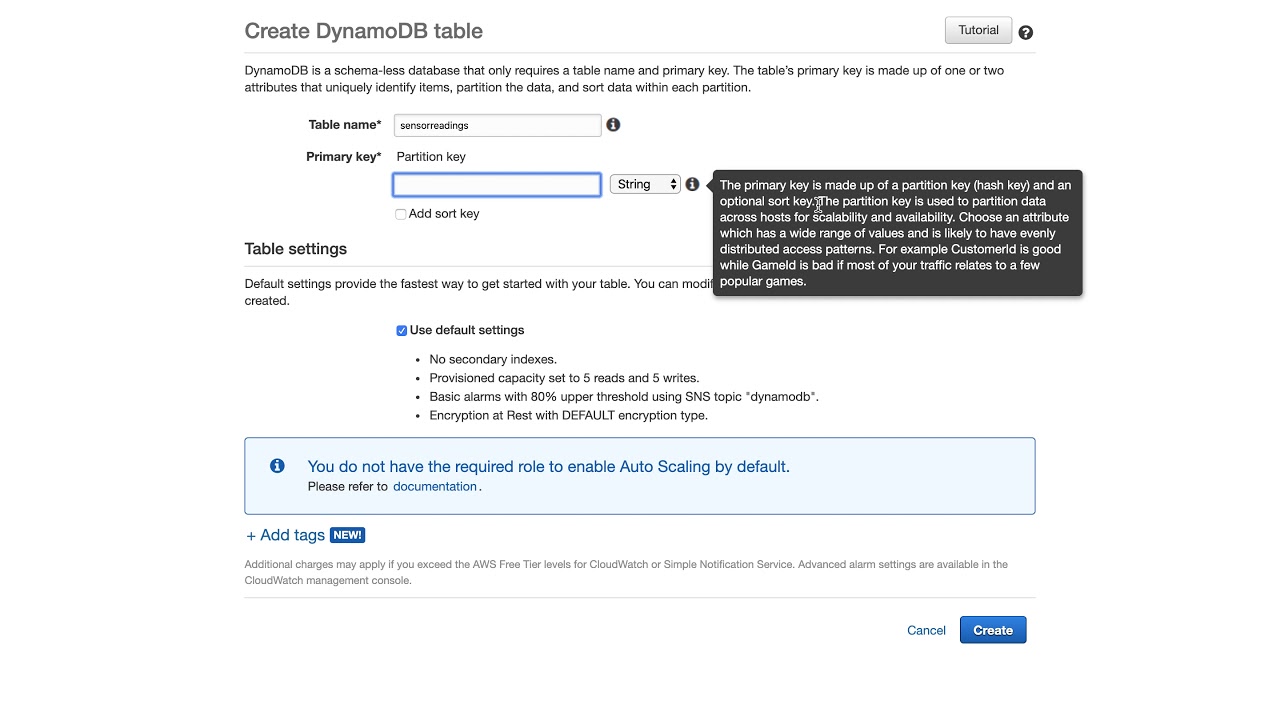The width and height of the screenshot is (1280, 720).
Task: Uncheck Use default settings checkbox
Action: point(401,331)
